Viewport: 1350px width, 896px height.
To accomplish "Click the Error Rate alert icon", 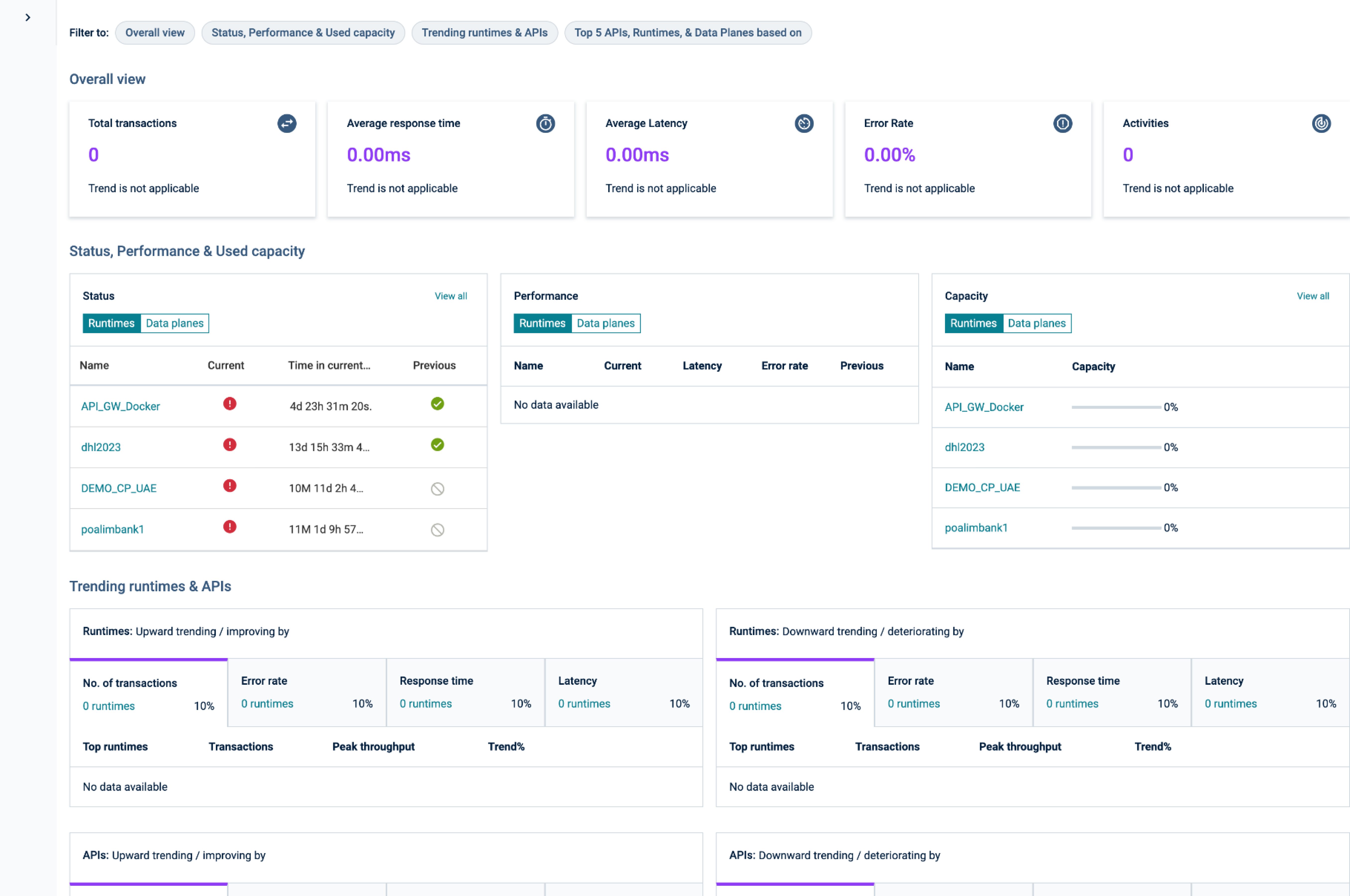I will (1063, 123).
